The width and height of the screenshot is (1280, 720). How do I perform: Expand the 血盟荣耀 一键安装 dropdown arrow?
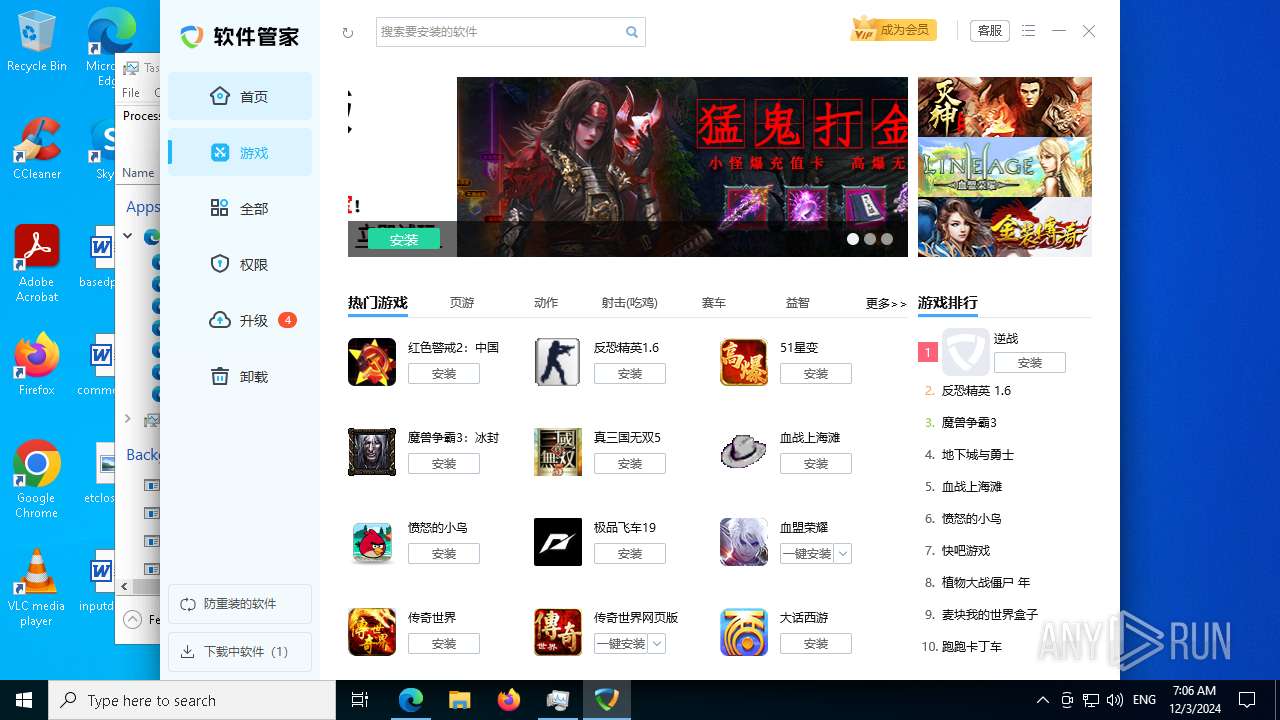coord(843,553)
